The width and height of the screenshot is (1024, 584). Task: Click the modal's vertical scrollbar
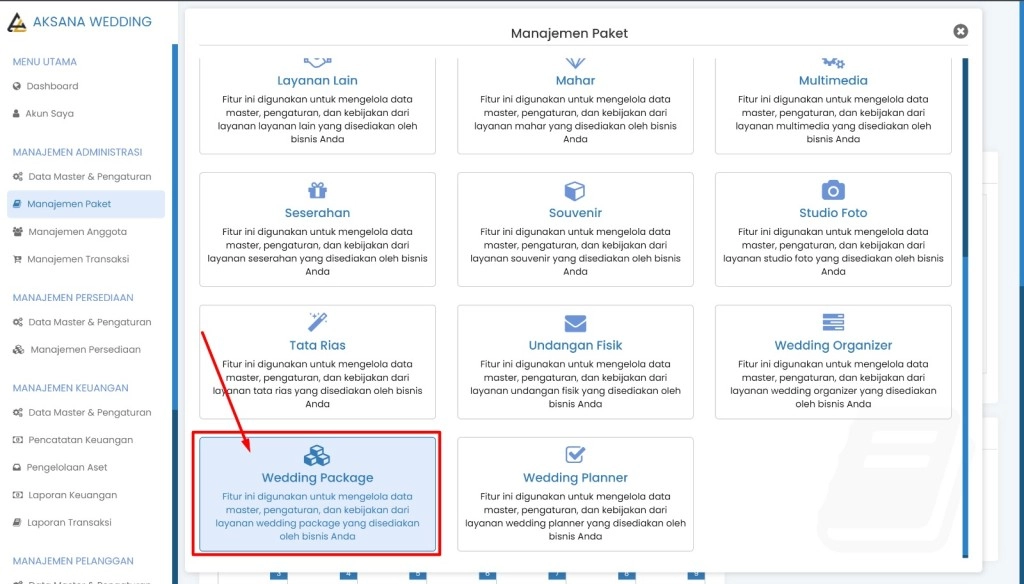pyautogui.click(x=965, y=300)
